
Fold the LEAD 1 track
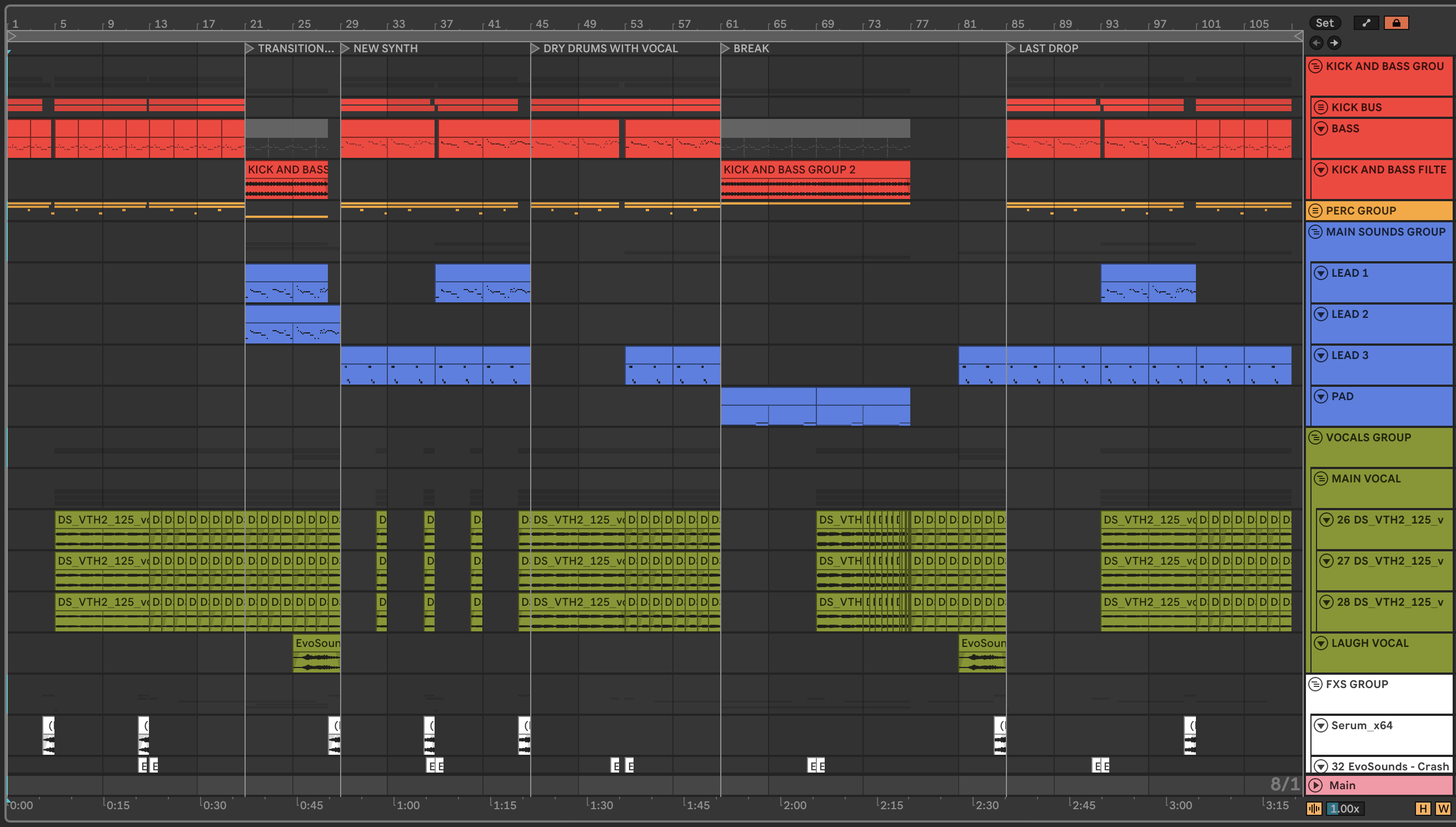coord(1321,273)
